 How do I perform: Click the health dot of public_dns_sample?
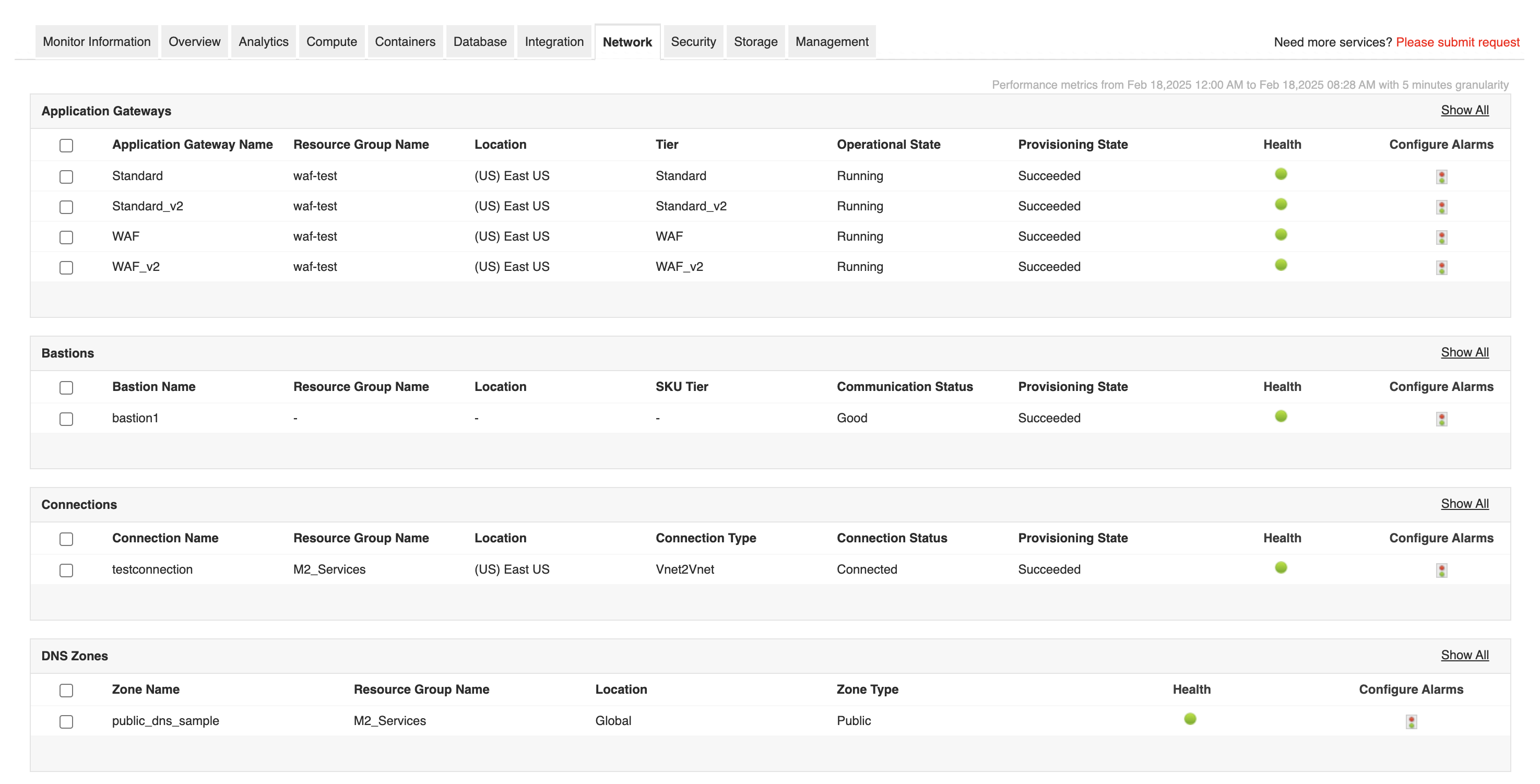(x=1190, y=719)
